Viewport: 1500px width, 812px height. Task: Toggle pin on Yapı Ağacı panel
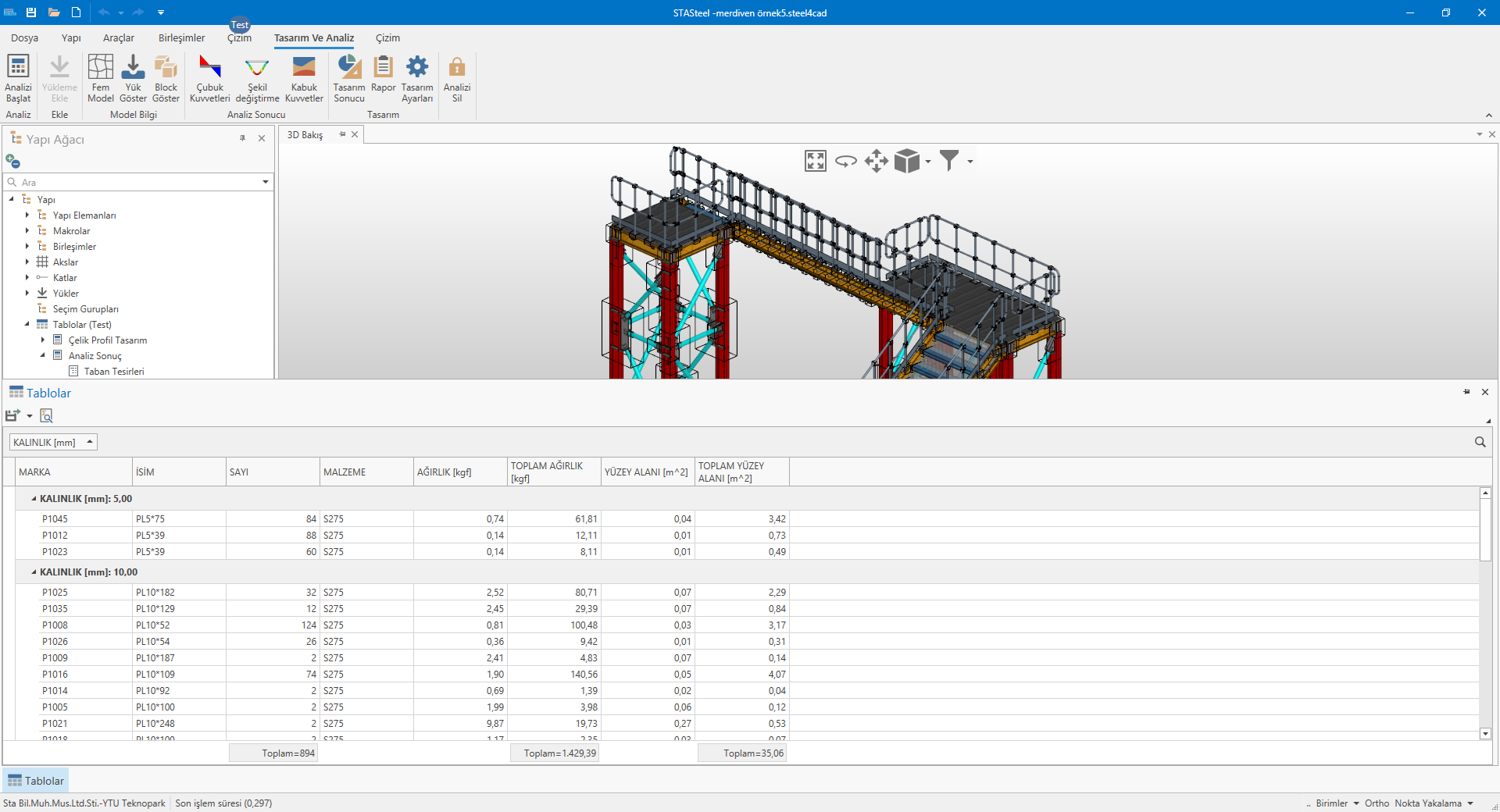pyautogui.click(x=242, y=138)
